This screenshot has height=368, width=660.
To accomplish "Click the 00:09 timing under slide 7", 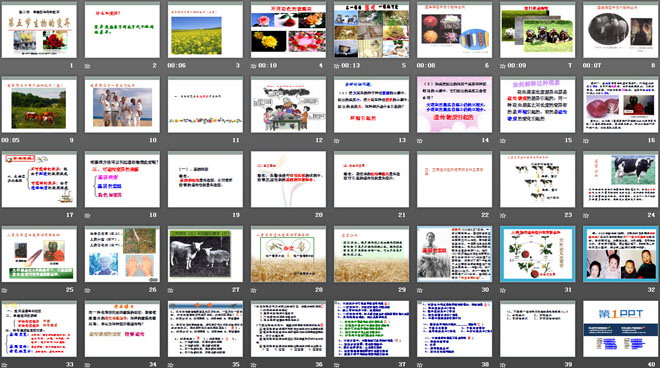I will click(x=517, y=66).
